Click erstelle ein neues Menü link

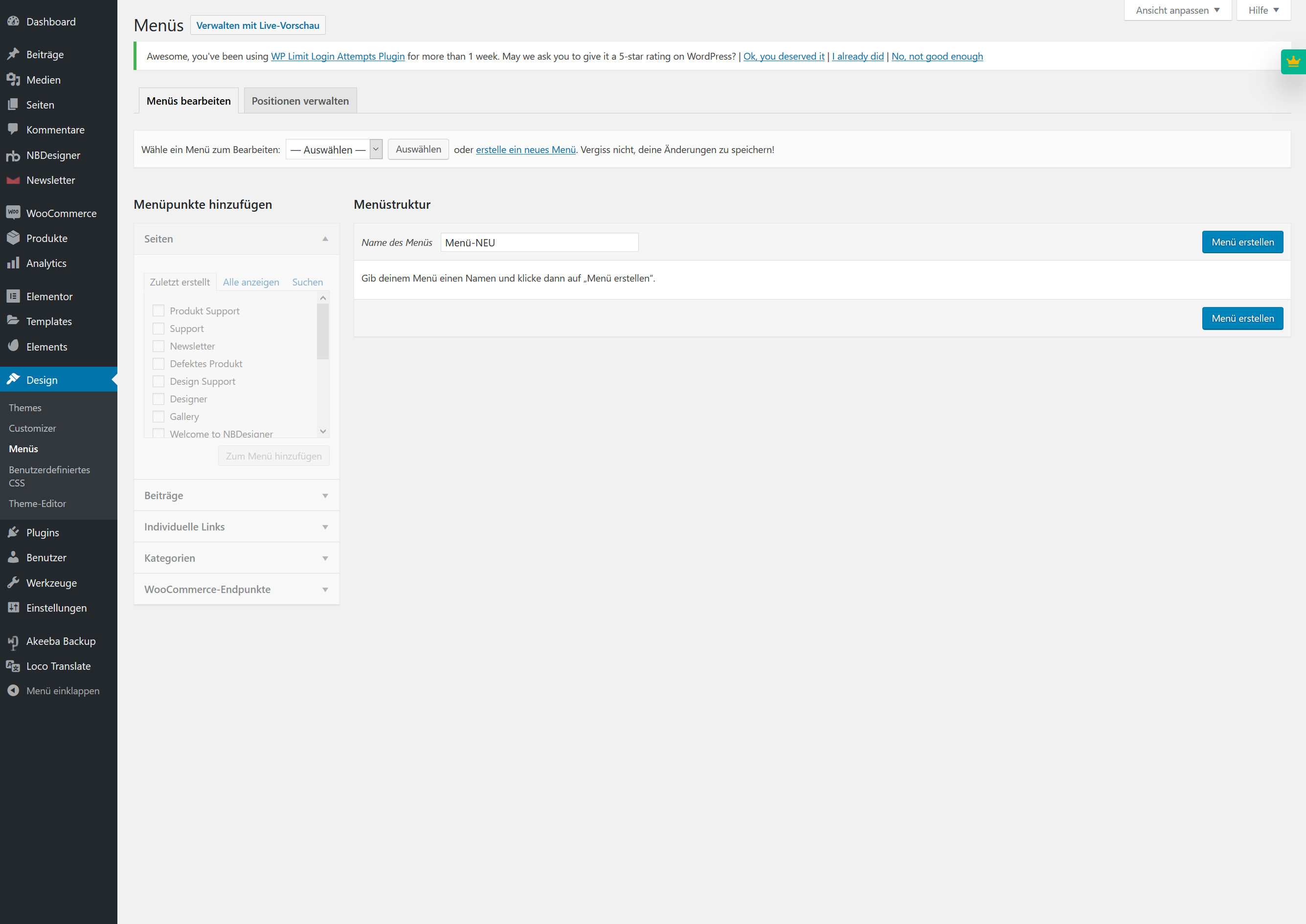(524, 150)
